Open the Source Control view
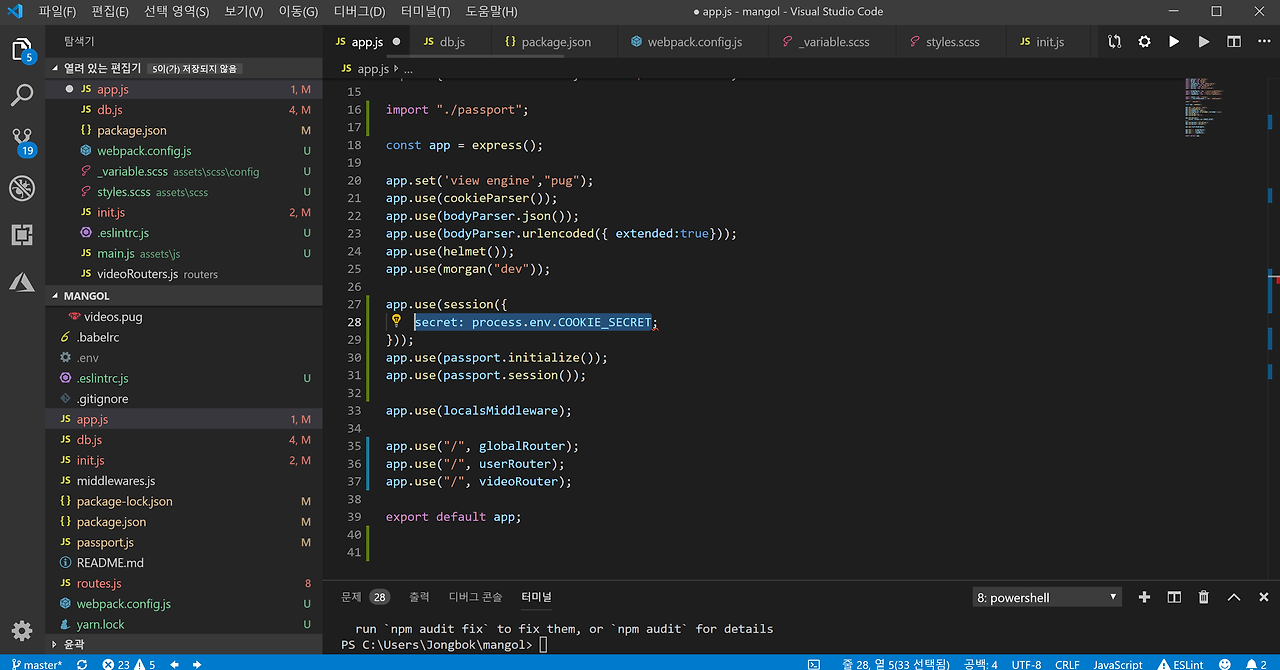The width and height of the screenshot is (1280, 670). pos(22,139)
